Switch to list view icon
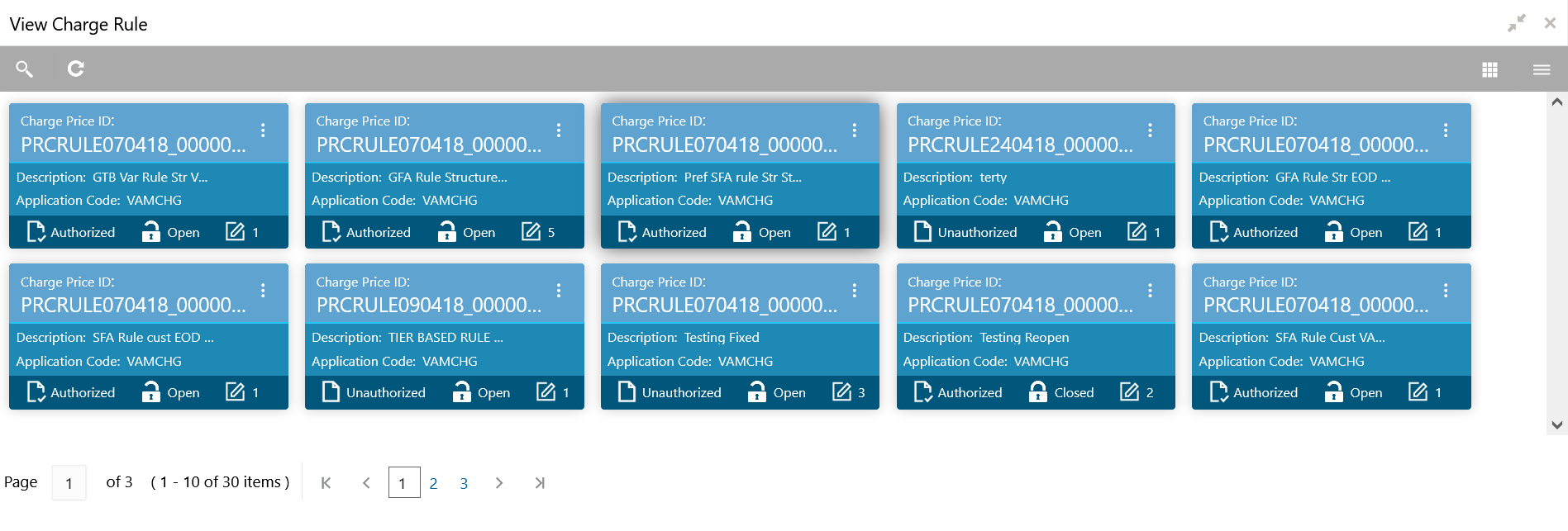Screen dimensions: 1568x531 [x=1542, y=70]
